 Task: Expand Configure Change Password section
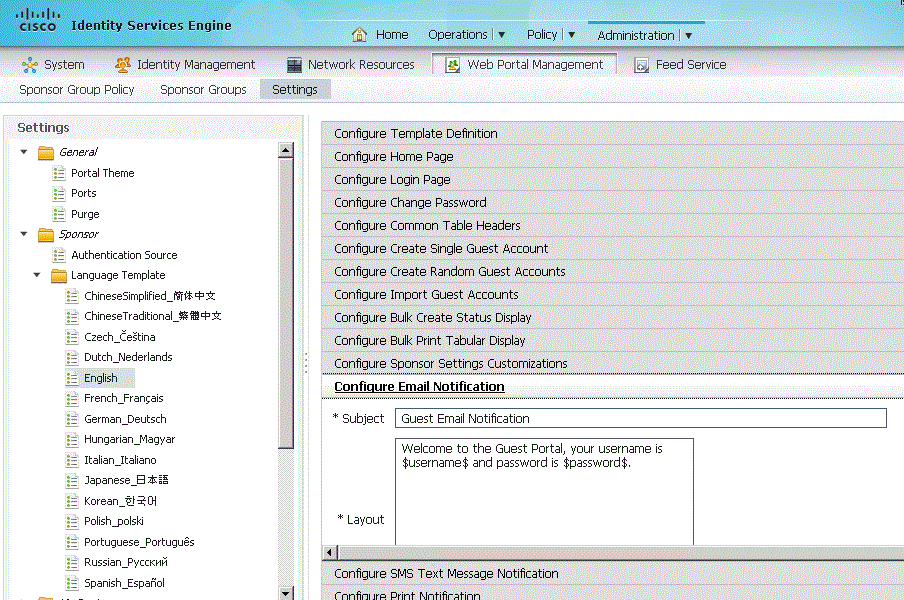click(612, 203)
